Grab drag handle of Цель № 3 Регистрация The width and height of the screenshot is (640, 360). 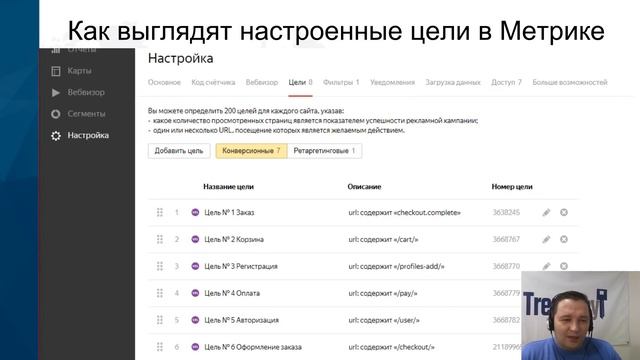coord(160,266)
